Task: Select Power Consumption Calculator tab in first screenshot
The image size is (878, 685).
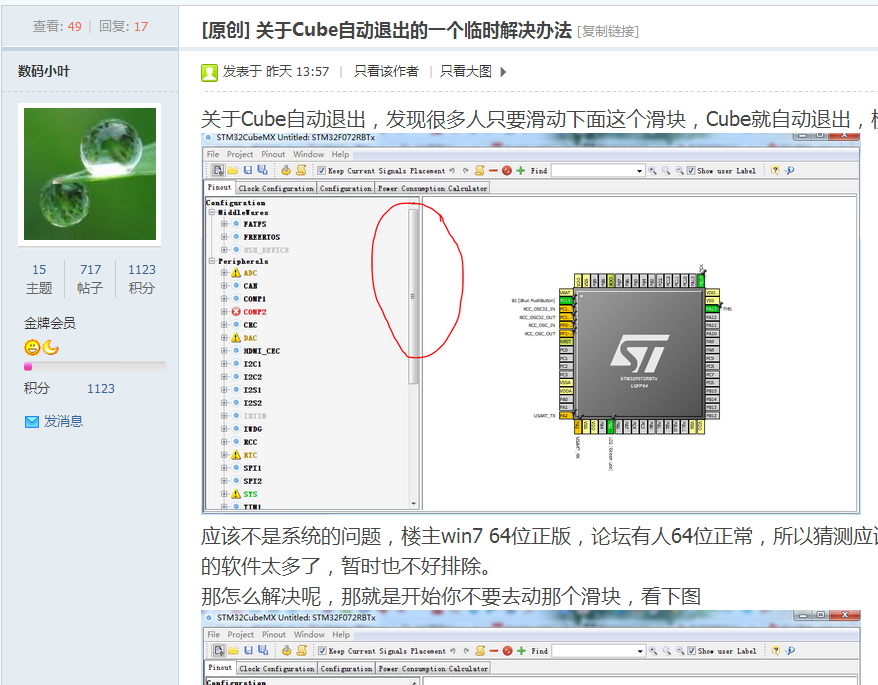Action: click(432, 188)
